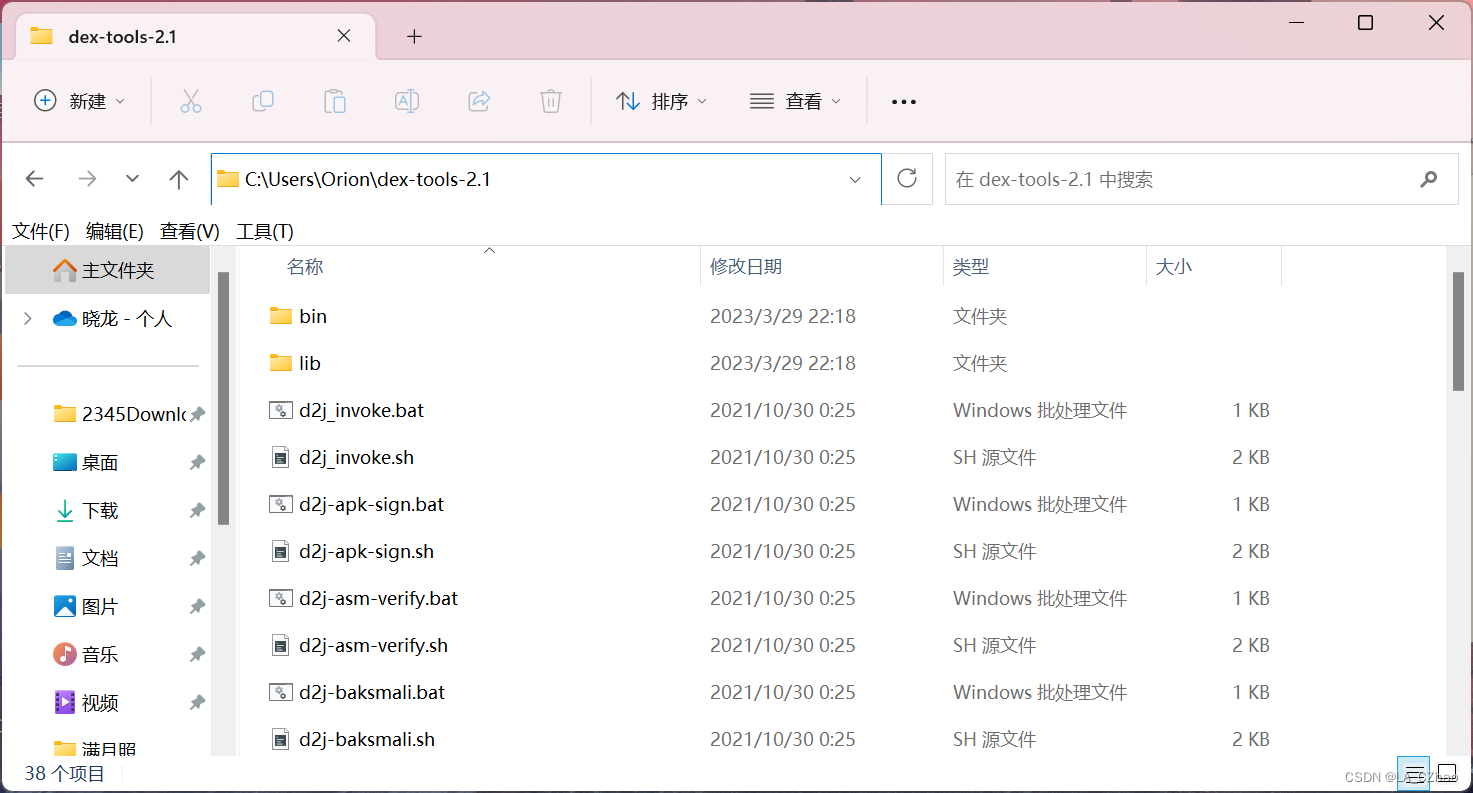Unpin 2345Downloads using its pin icon

[198, 414]
